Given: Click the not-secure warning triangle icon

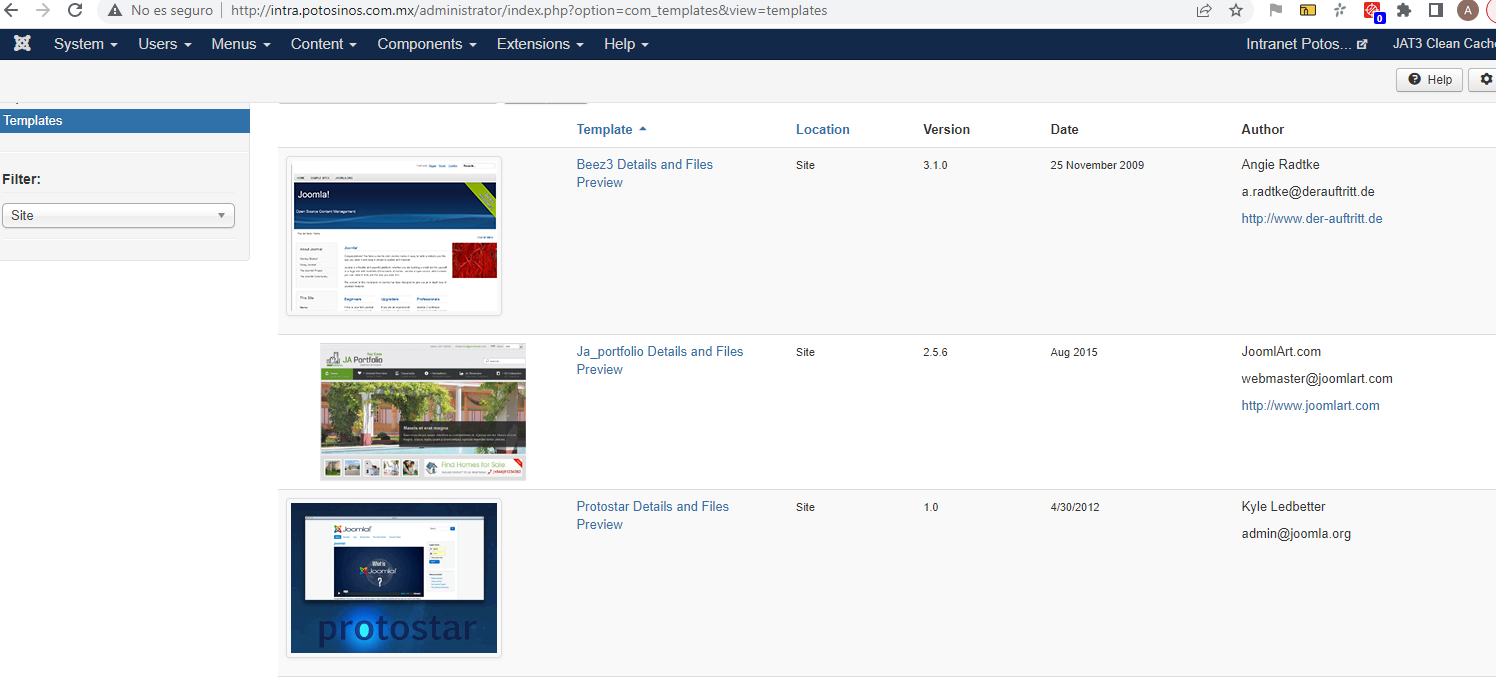Looking at the screenshot, I should [x=114, y=11].
